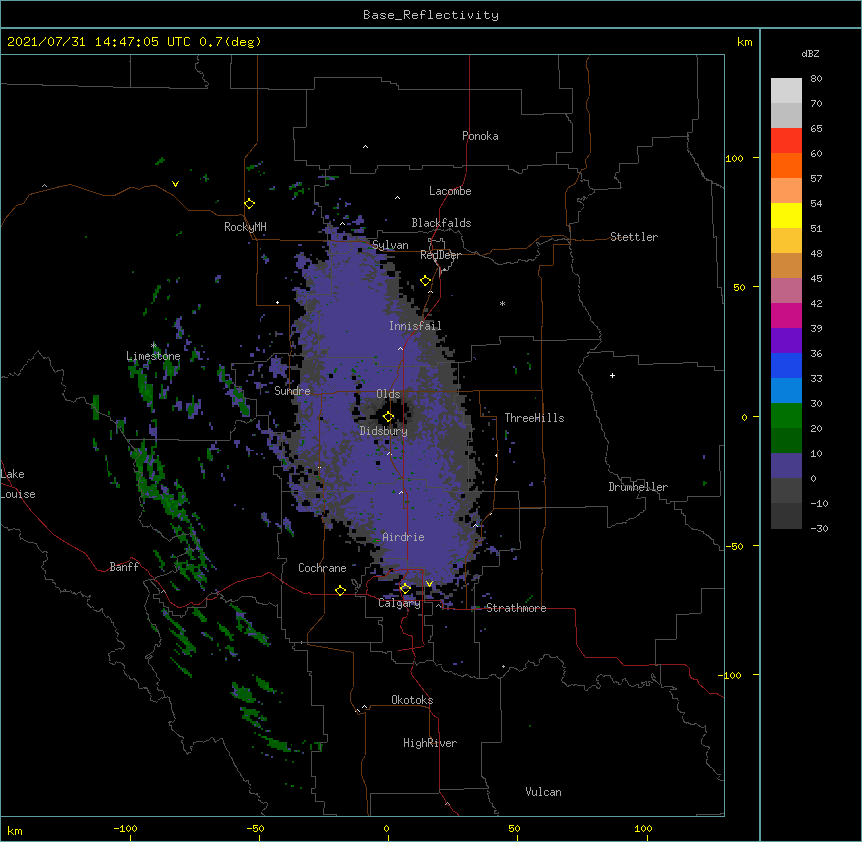Click the green 30 dBZ legend swatch
The image size is (862, 842).
(786, 416)
